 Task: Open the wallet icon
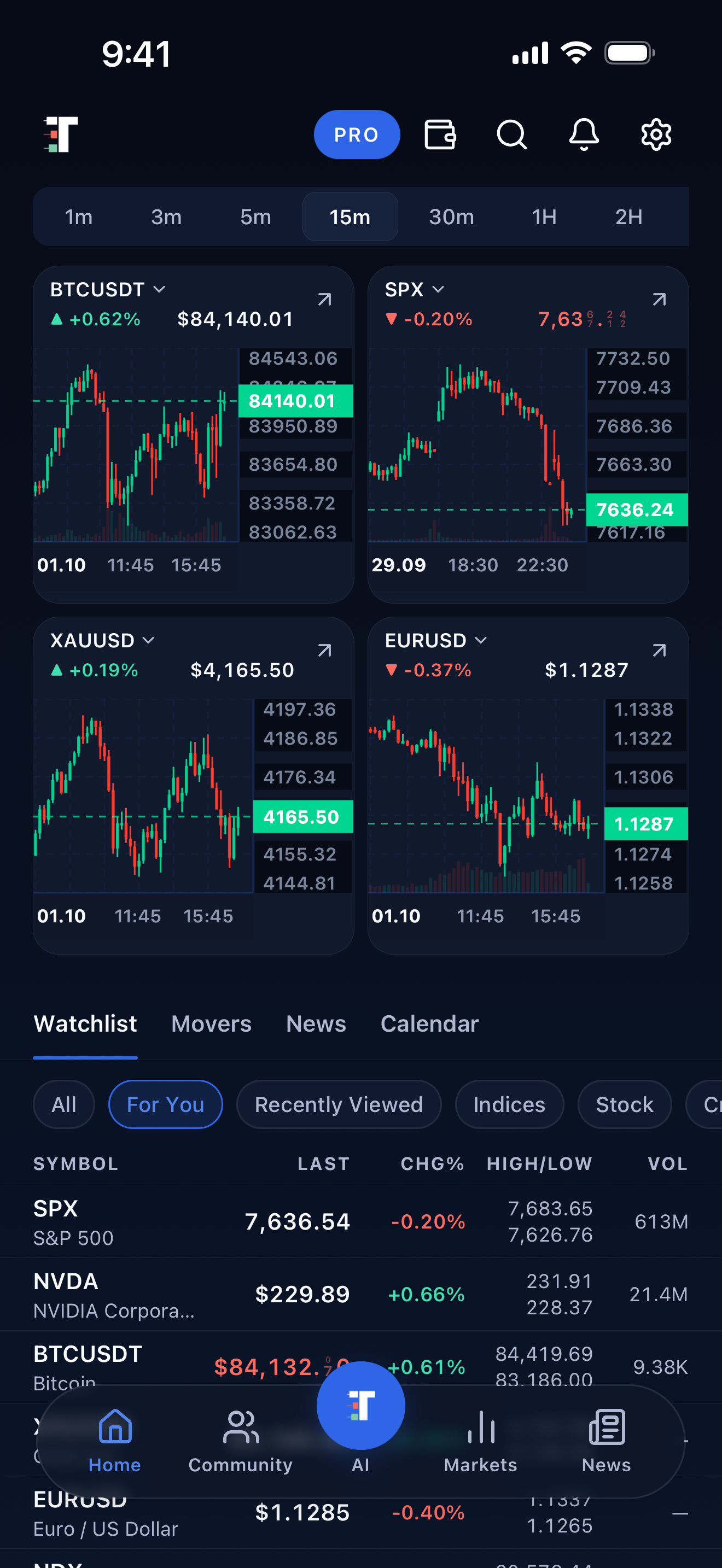(440, 134)
